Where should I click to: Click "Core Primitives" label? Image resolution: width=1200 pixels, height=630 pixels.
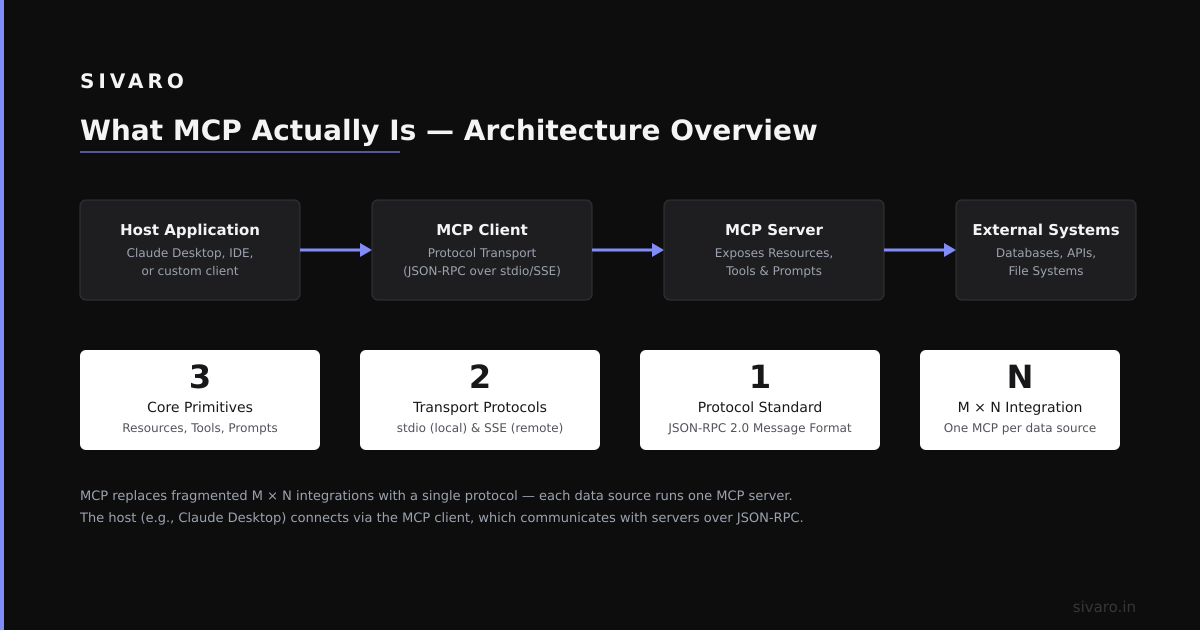coord(200,407)
